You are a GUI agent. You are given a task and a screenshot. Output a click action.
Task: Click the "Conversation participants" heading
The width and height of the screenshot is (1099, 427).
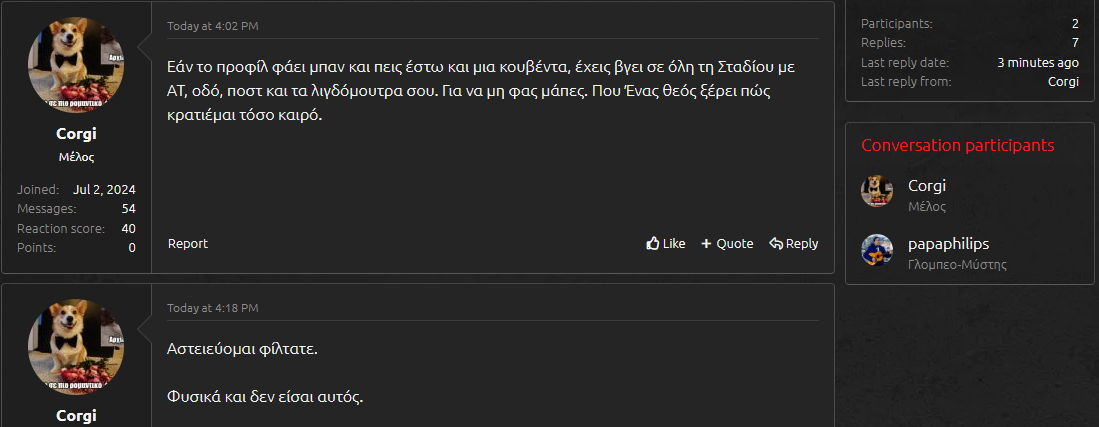tap(957, 145)
